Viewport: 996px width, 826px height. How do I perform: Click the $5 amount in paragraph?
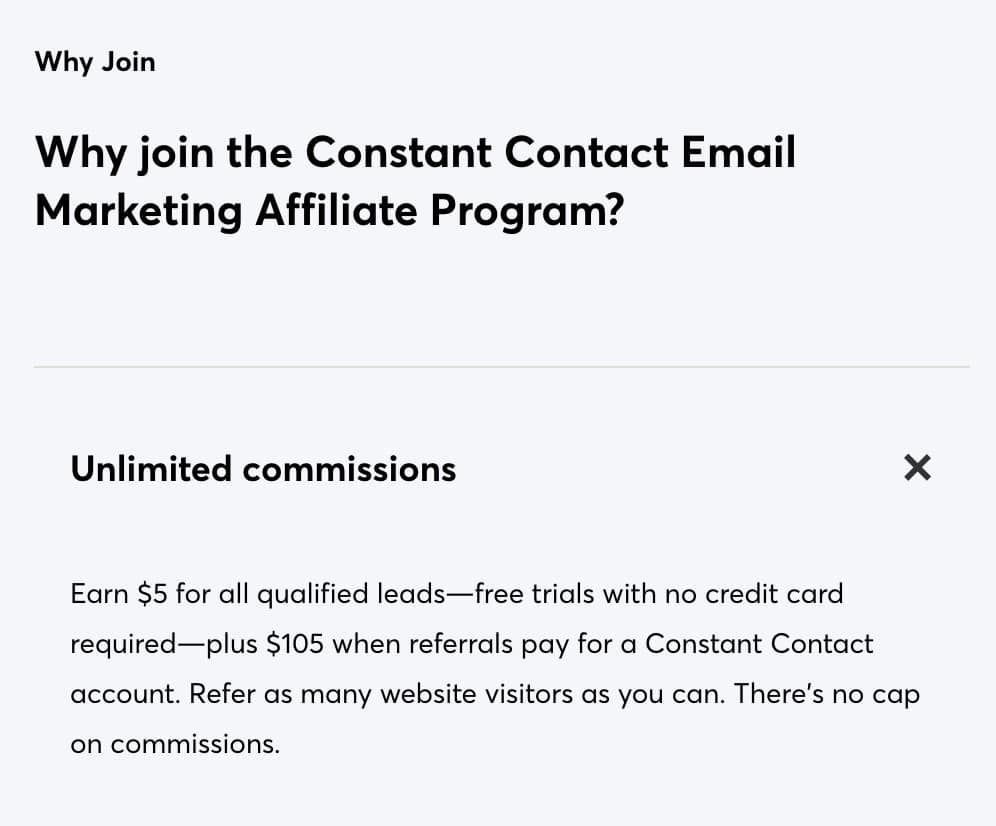[152, 594]
